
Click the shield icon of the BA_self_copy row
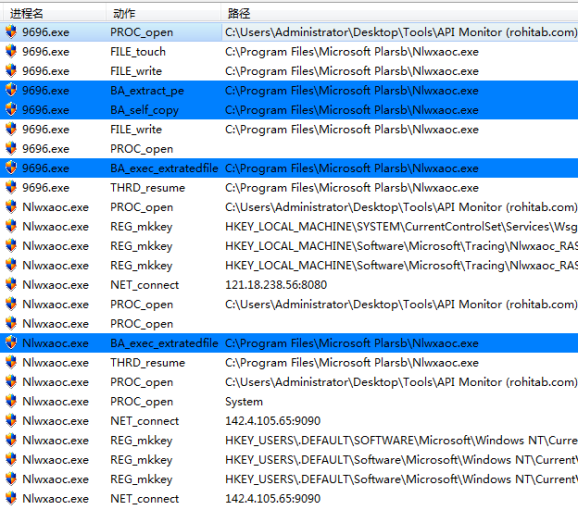click(x=11, y=110)
